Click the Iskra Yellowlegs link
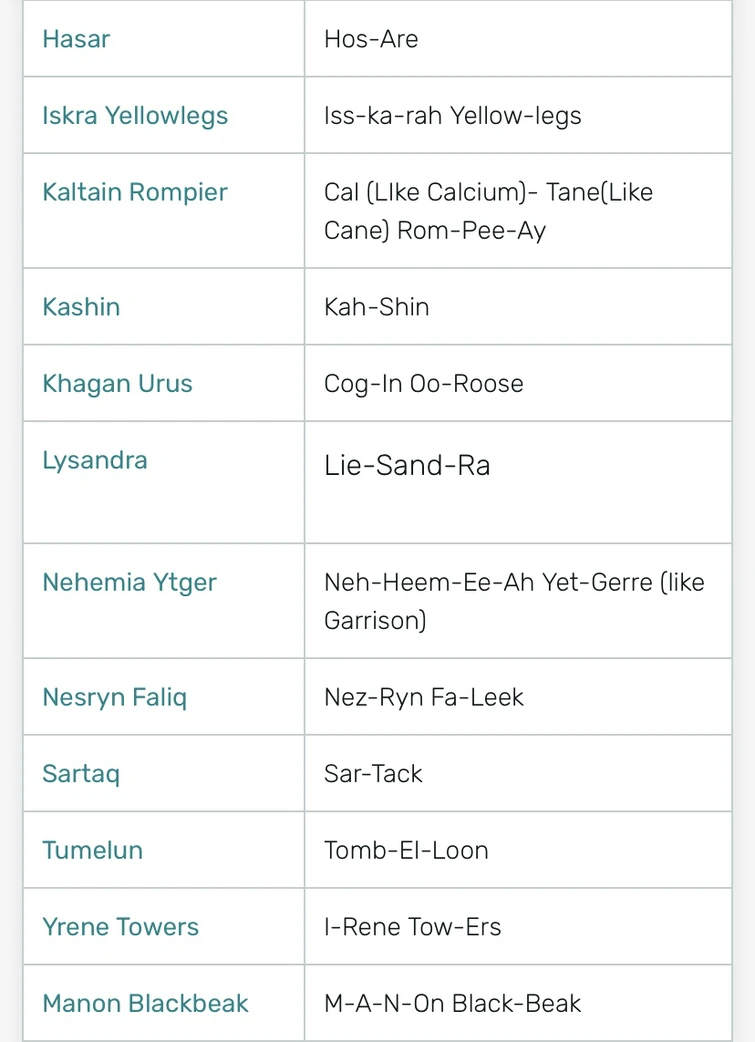 135,116
